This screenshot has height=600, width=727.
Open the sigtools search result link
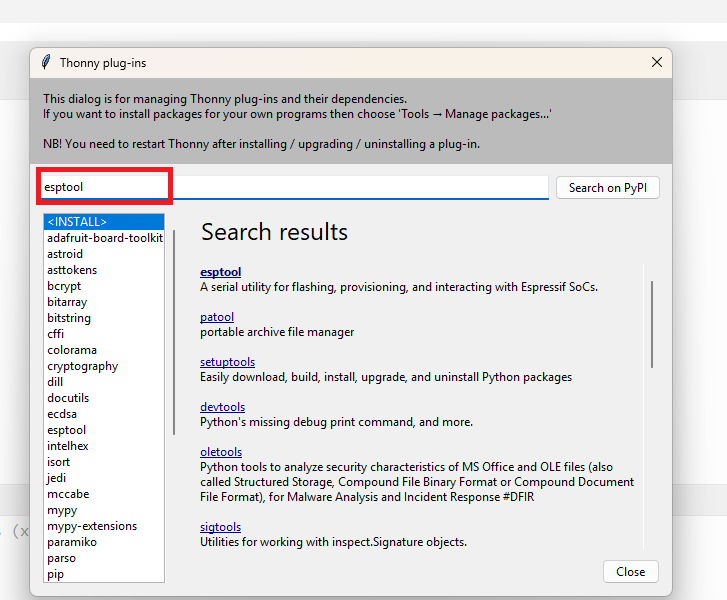(x=220, y=527)
